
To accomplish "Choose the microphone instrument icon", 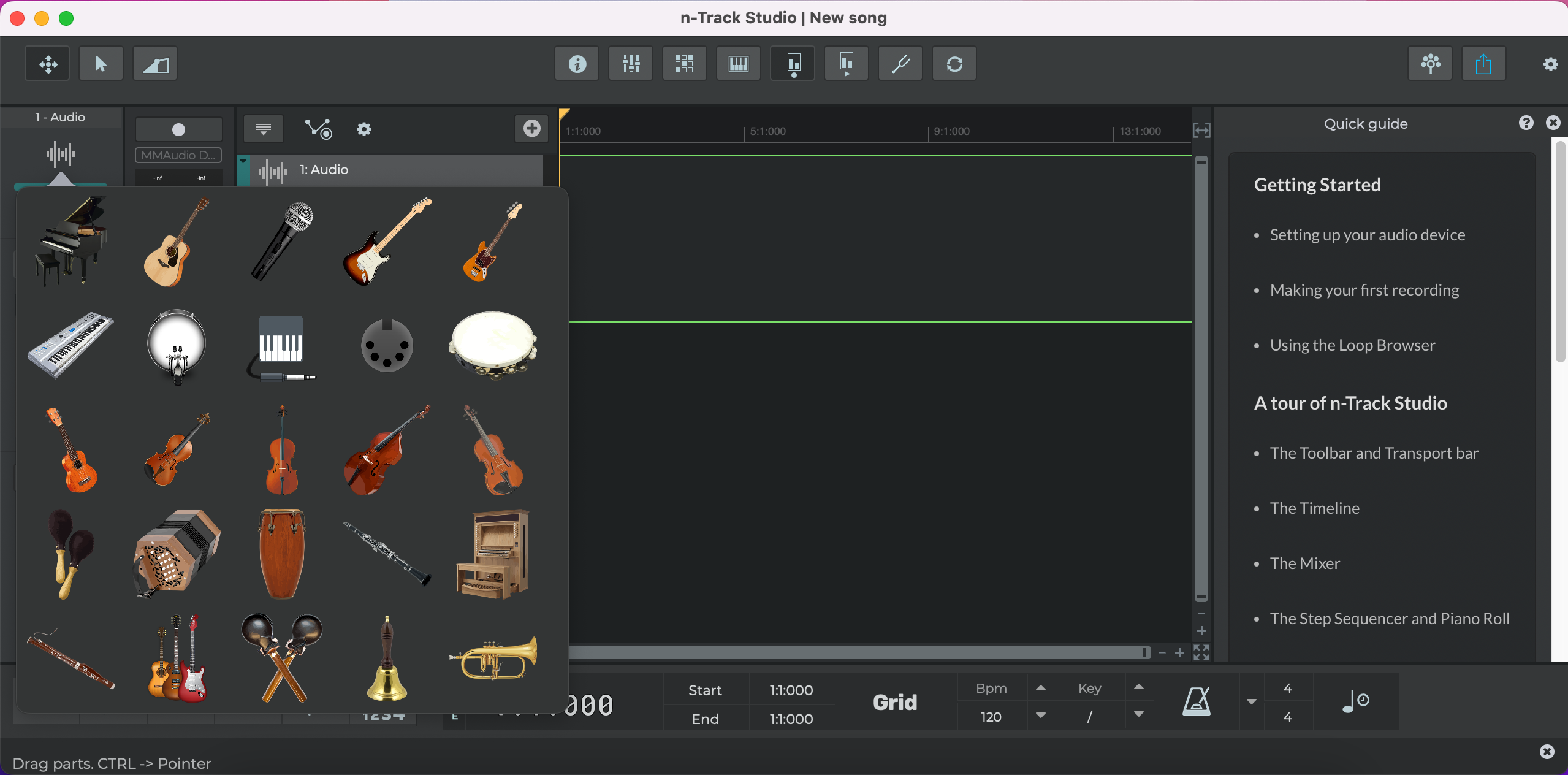I will [283, 241].
